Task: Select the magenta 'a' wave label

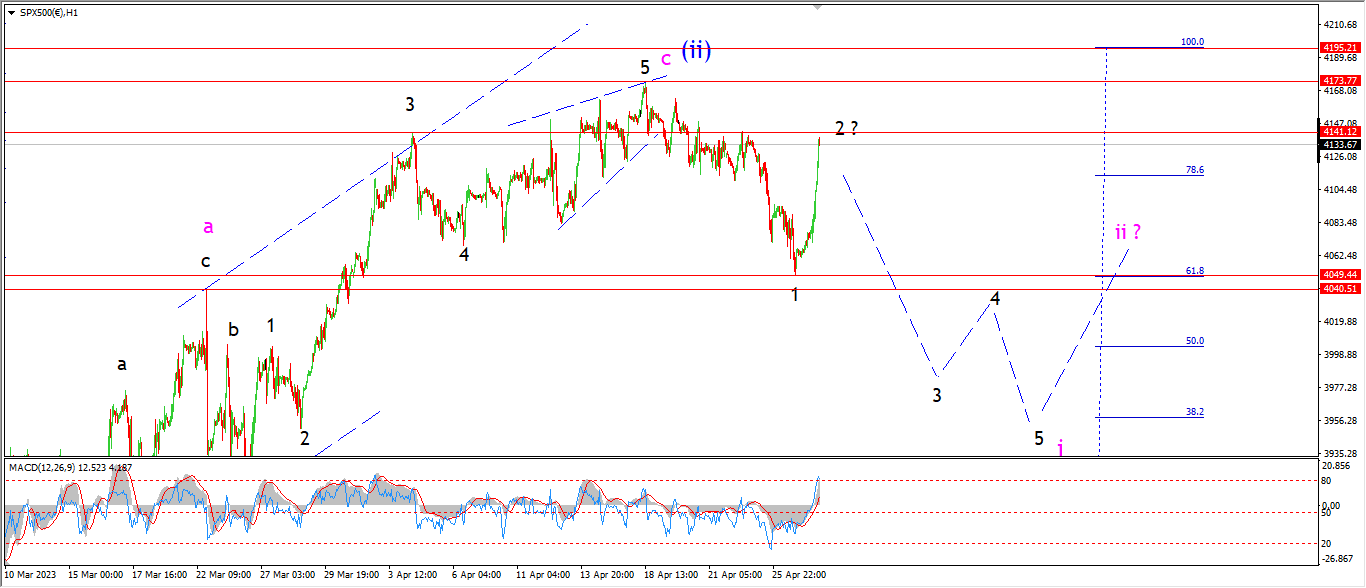Action: tap(208, 227)
